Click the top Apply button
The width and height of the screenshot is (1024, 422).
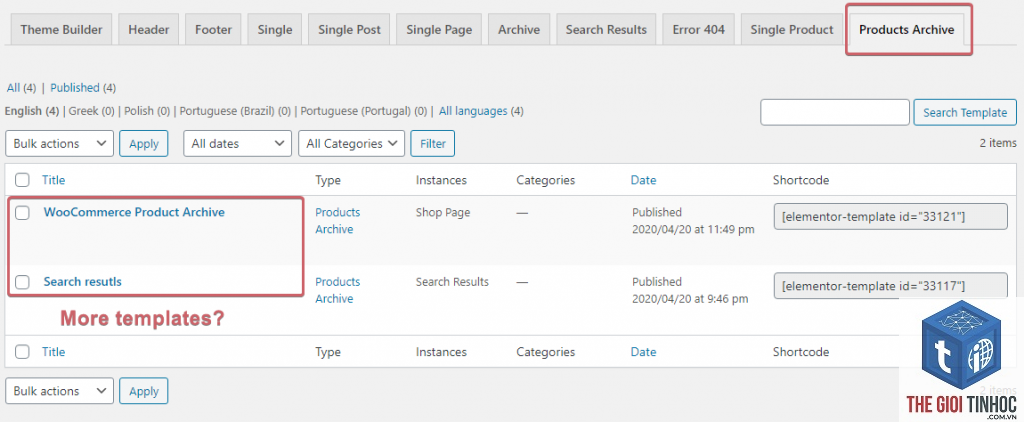click(144, 144)
